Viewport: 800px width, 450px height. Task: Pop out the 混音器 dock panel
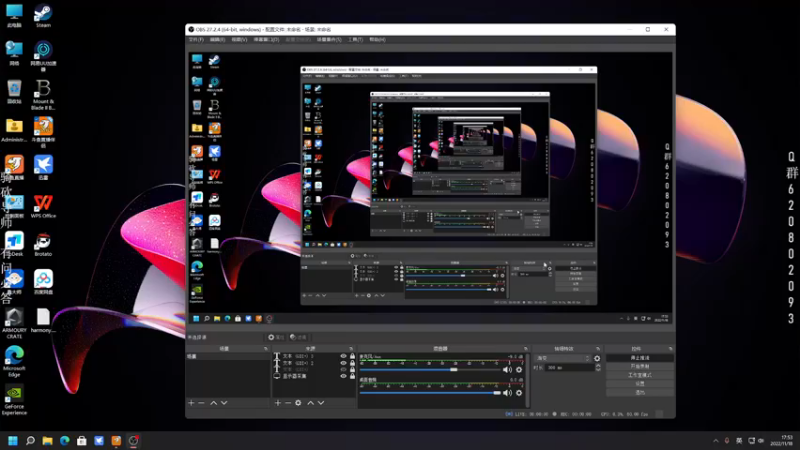[x=526, y=349]
